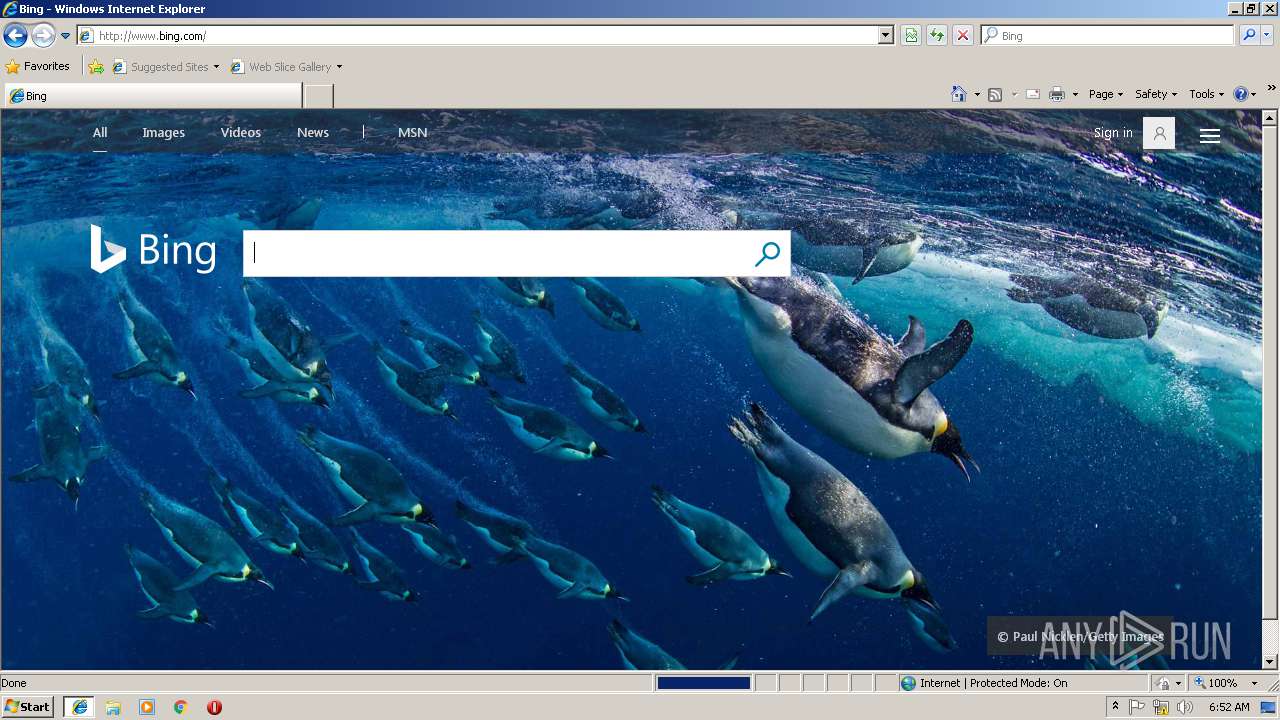The image size is (1280, 720).
Task: Click the Bing search input field
Action: point(496,253)
